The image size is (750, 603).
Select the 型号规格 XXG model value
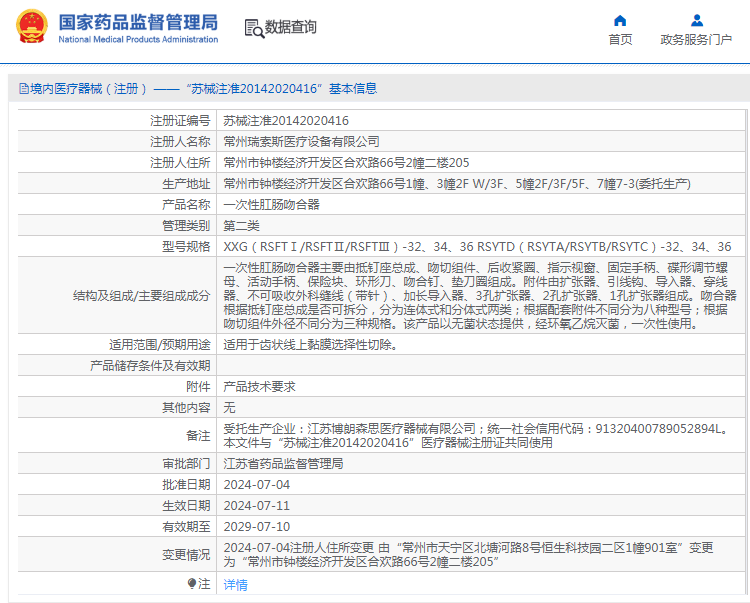pyautogui.click(x=477, y=247)
